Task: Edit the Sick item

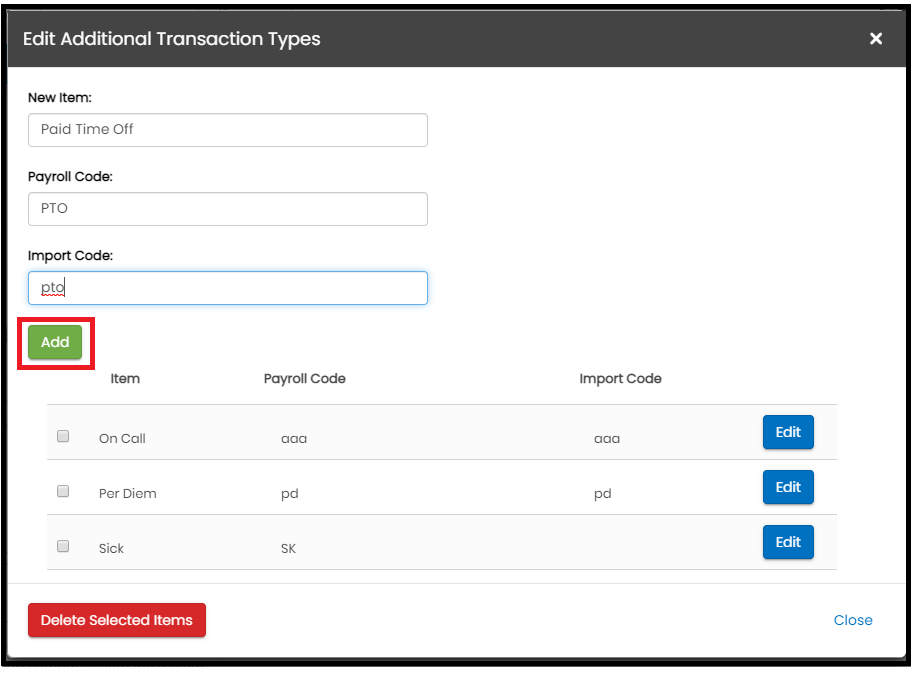Action: 788,542
